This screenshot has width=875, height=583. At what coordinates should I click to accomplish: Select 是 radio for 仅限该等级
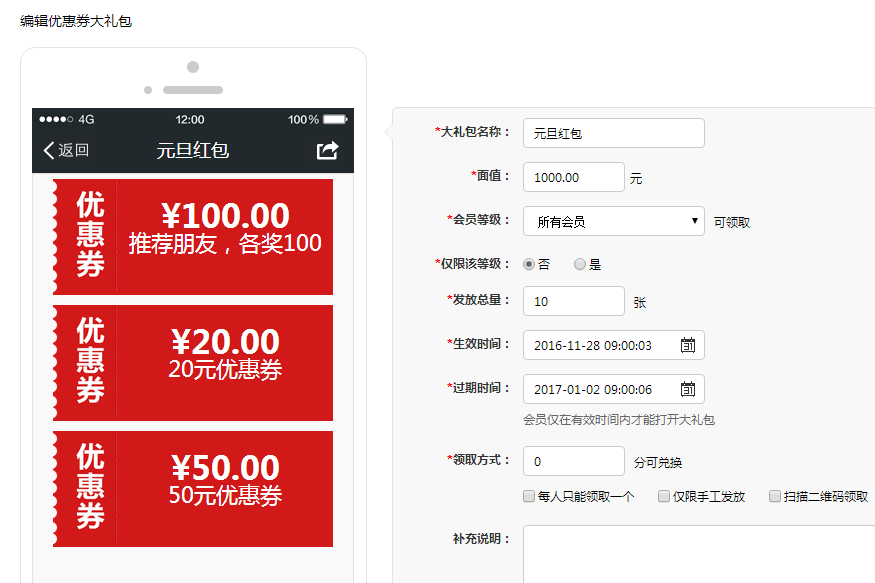pyautogui.click(x=580, y=265)
